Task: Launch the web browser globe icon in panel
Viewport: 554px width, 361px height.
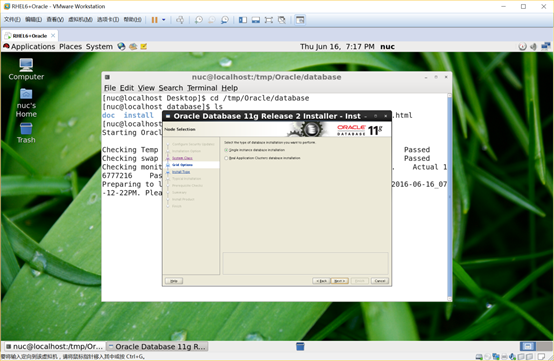Action: point(122,46)
